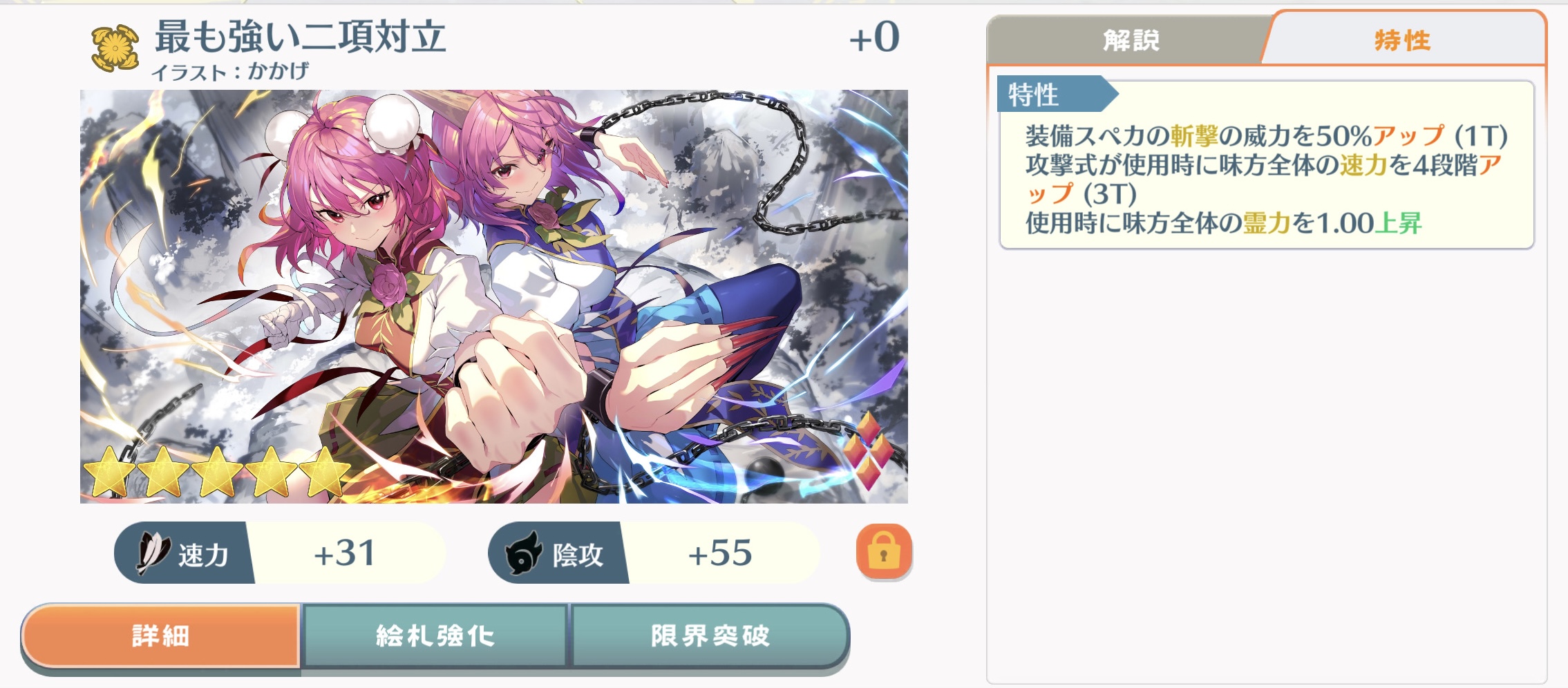
Task: Click the +0 enhancement level indicator
Action: [874, 37]
